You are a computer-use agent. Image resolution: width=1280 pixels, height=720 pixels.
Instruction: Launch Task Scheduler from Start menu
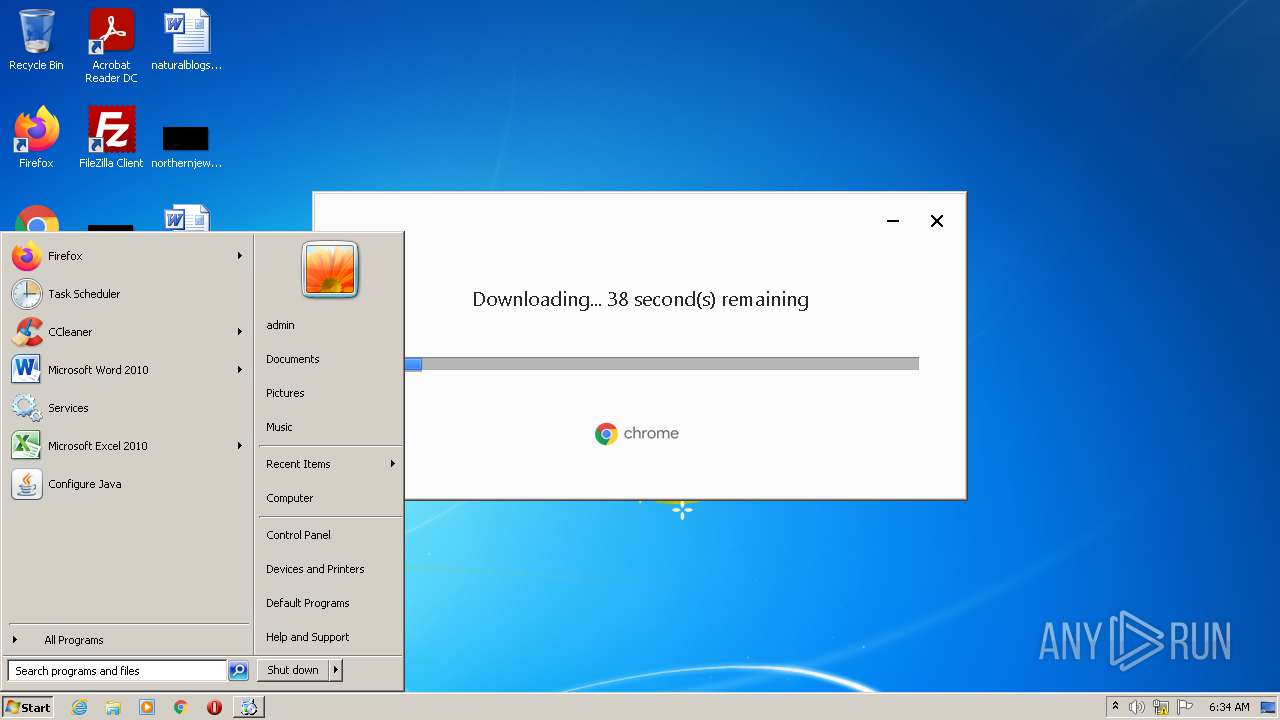[x=128, y=294]
